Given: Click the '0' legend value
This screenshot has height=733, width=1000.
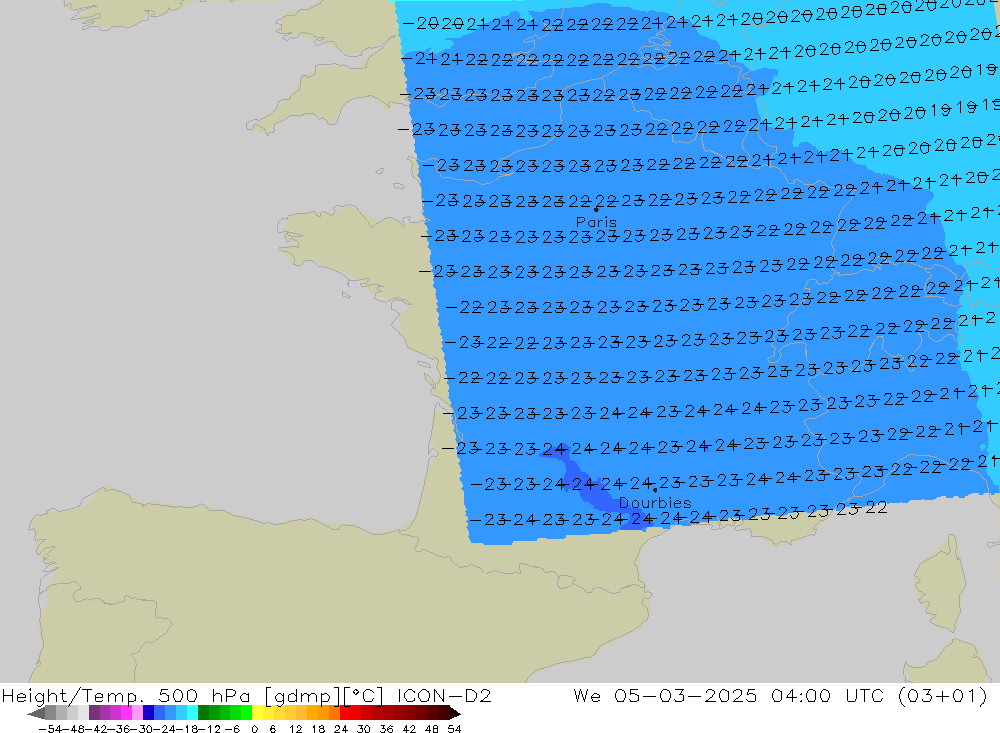Looking at the screenshot, I should click(254, 729).
